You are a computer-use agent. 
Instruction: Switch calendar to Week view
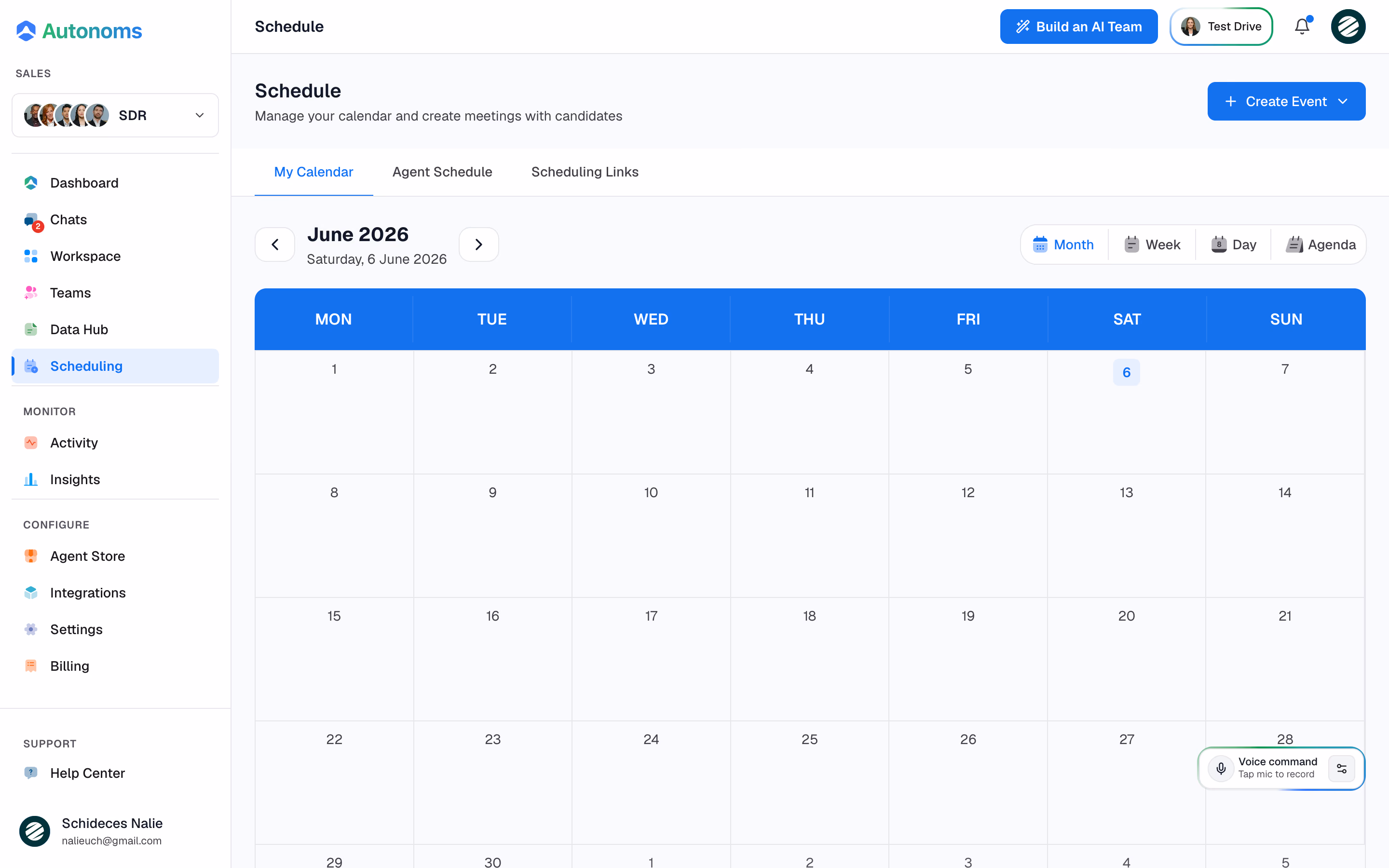(1152, 244)
